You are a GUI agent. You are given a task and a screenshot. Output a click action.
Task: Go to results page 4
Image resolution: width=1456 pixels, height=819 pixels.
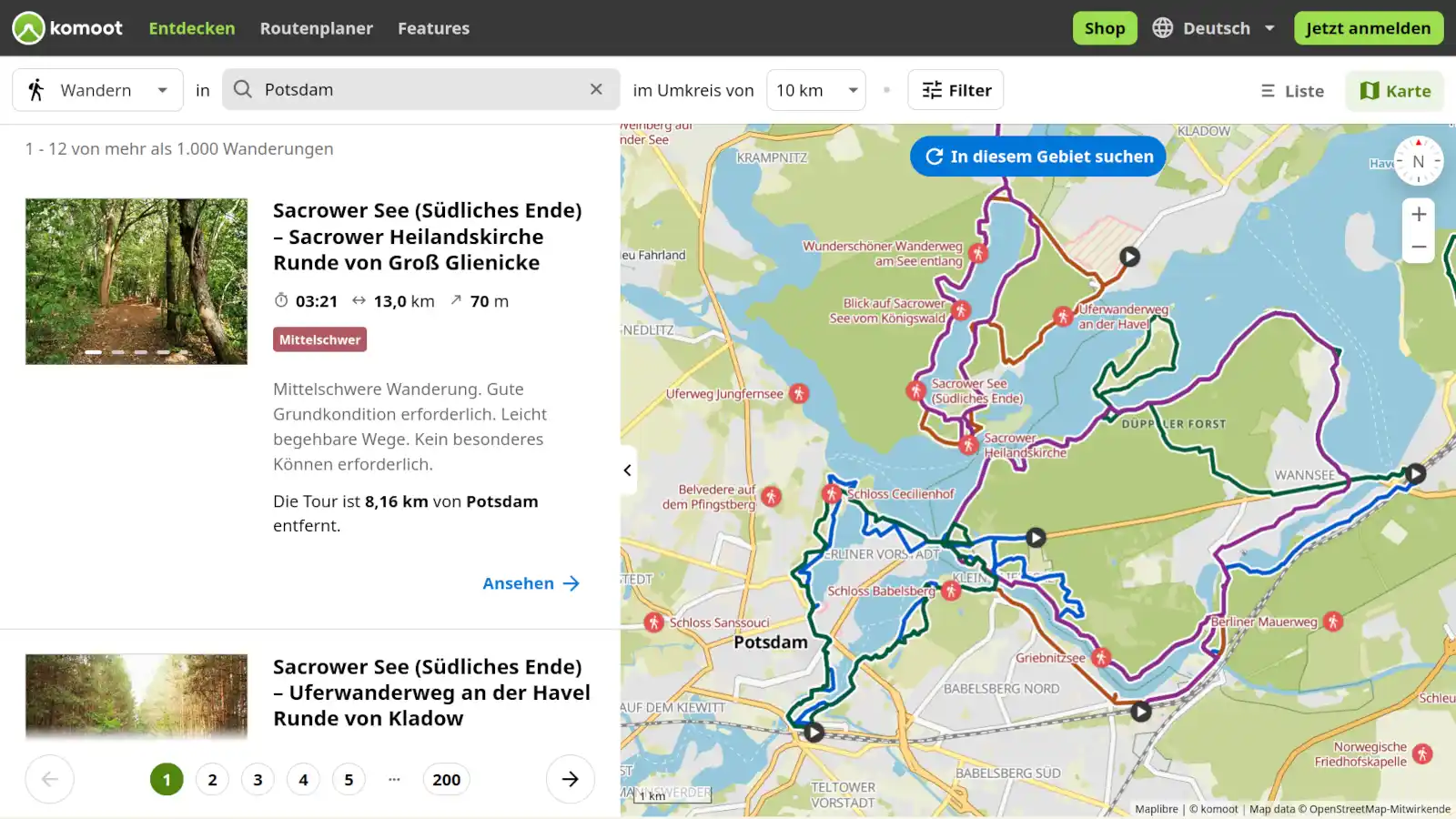[303, 779]
